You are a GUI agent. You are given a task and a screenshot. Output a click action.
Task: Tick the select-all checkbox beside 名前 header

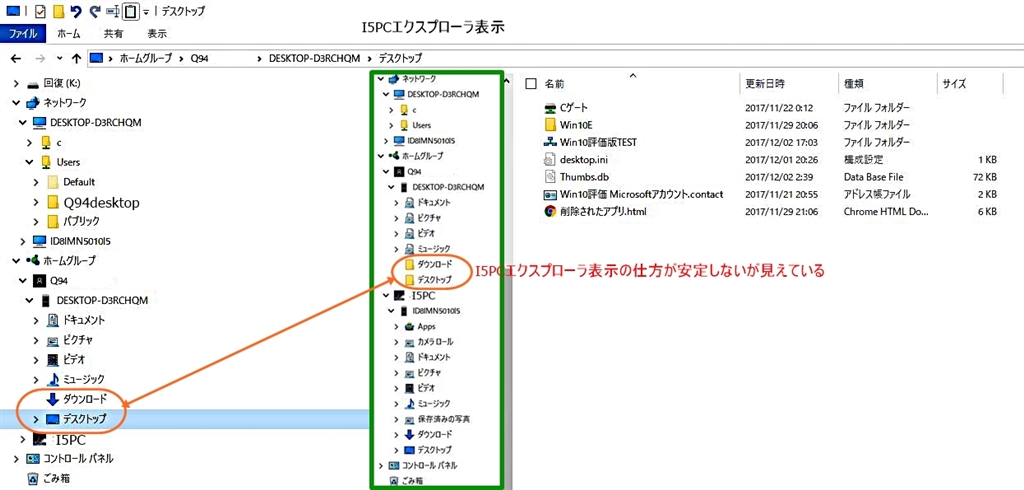(x=531, y=84)
